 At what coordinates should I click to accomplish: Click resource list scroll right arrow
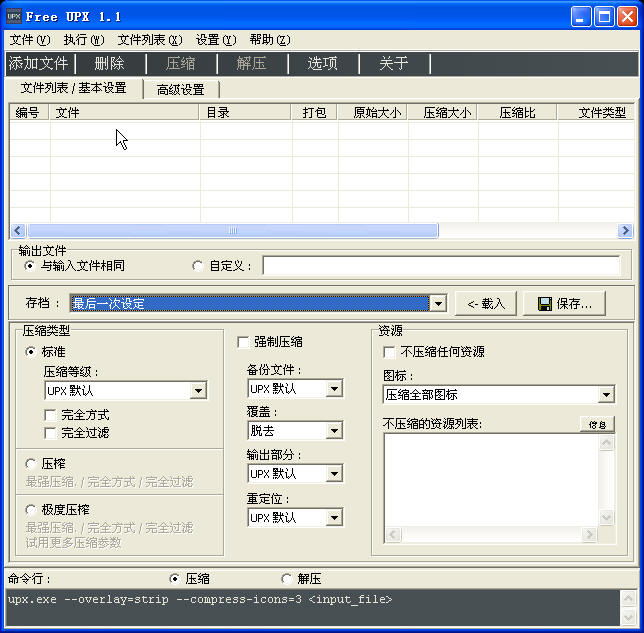pos(589,534)
